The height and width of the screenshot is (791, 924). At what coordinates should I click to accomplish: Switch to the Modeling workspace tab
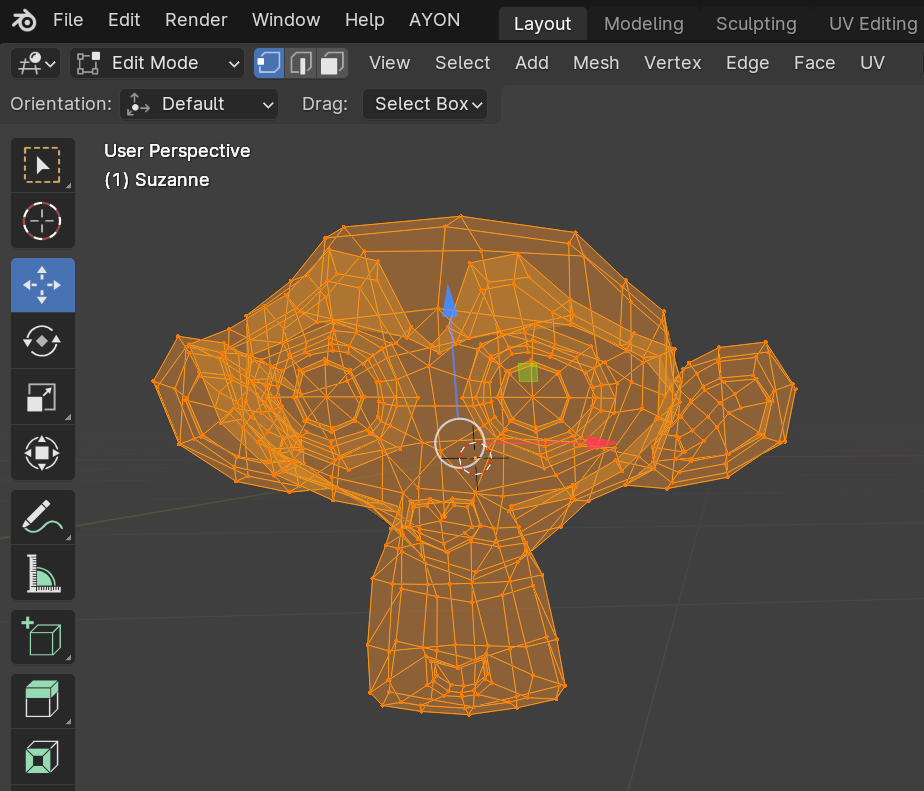point(644,24)
